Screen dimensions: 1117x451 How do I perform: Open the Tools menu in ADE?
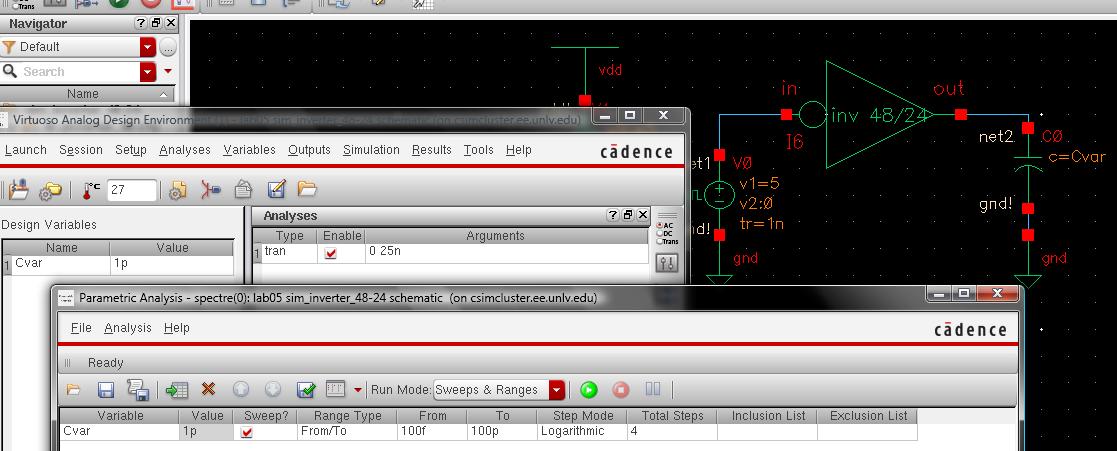tap(479, 150)
